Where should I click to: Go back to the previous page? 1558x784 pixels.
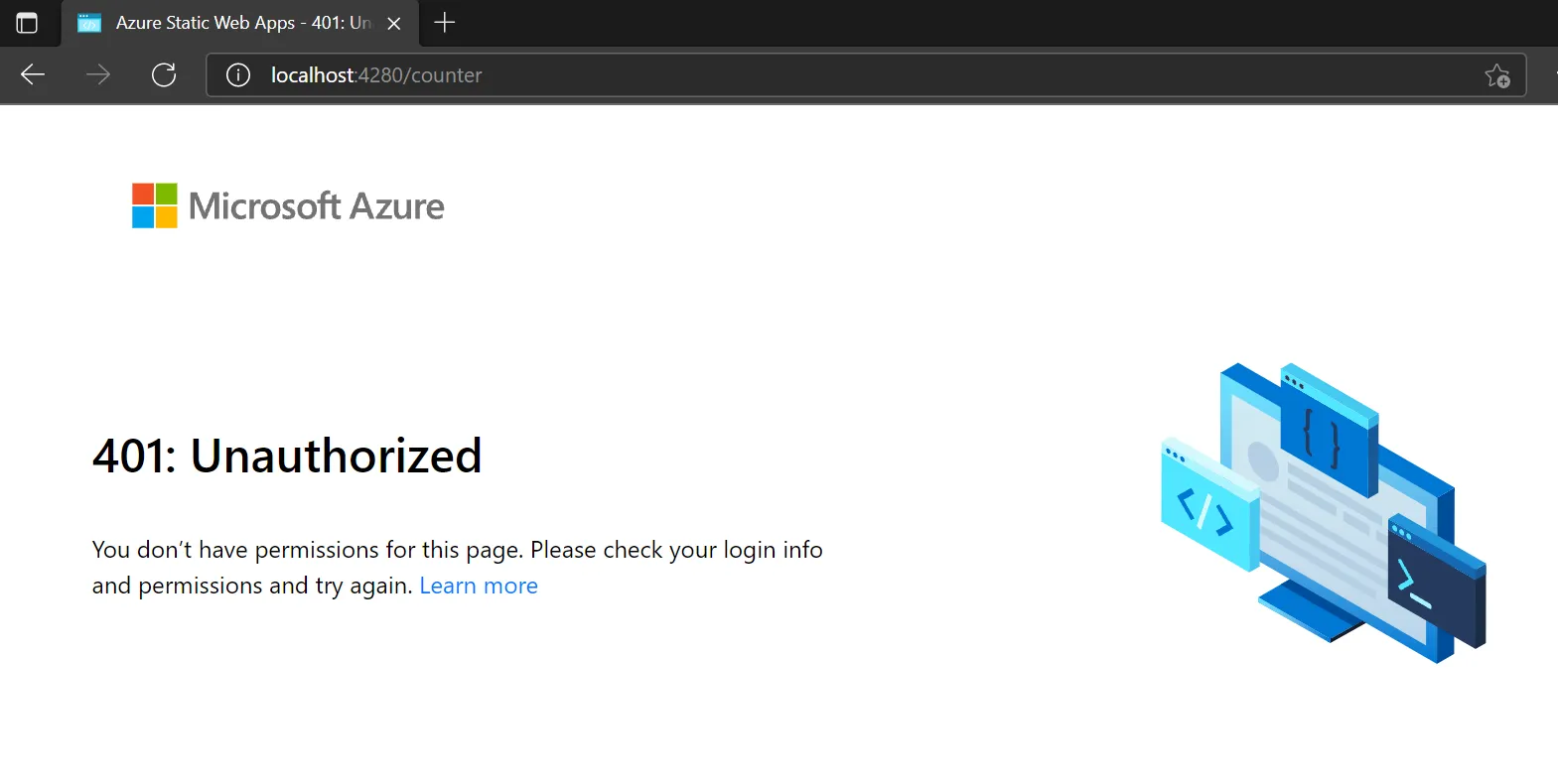point(33,74)
